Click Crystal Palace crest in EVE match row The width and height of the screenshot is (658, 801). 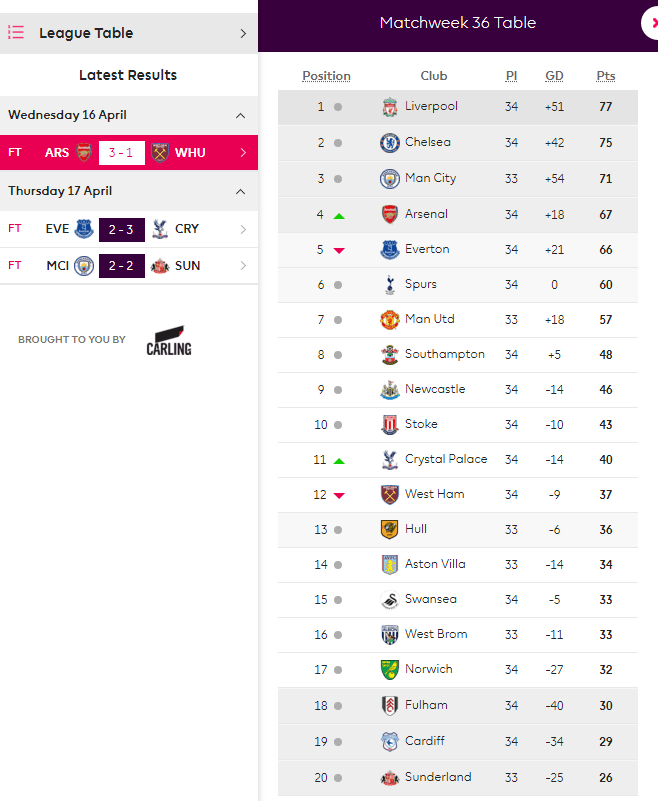(160, 229)
